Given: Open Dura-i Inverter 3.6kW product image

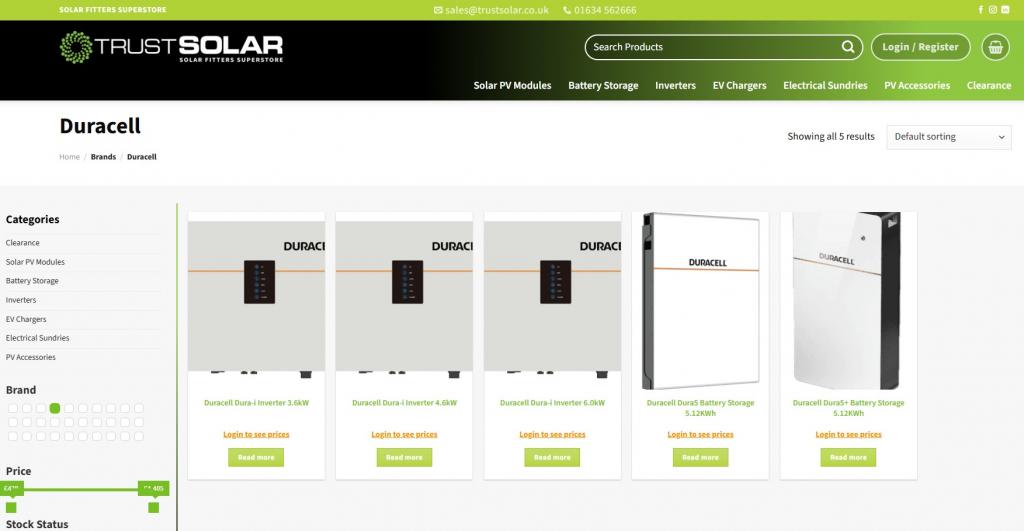Looking at the screenshot, I should click(256, 300).
